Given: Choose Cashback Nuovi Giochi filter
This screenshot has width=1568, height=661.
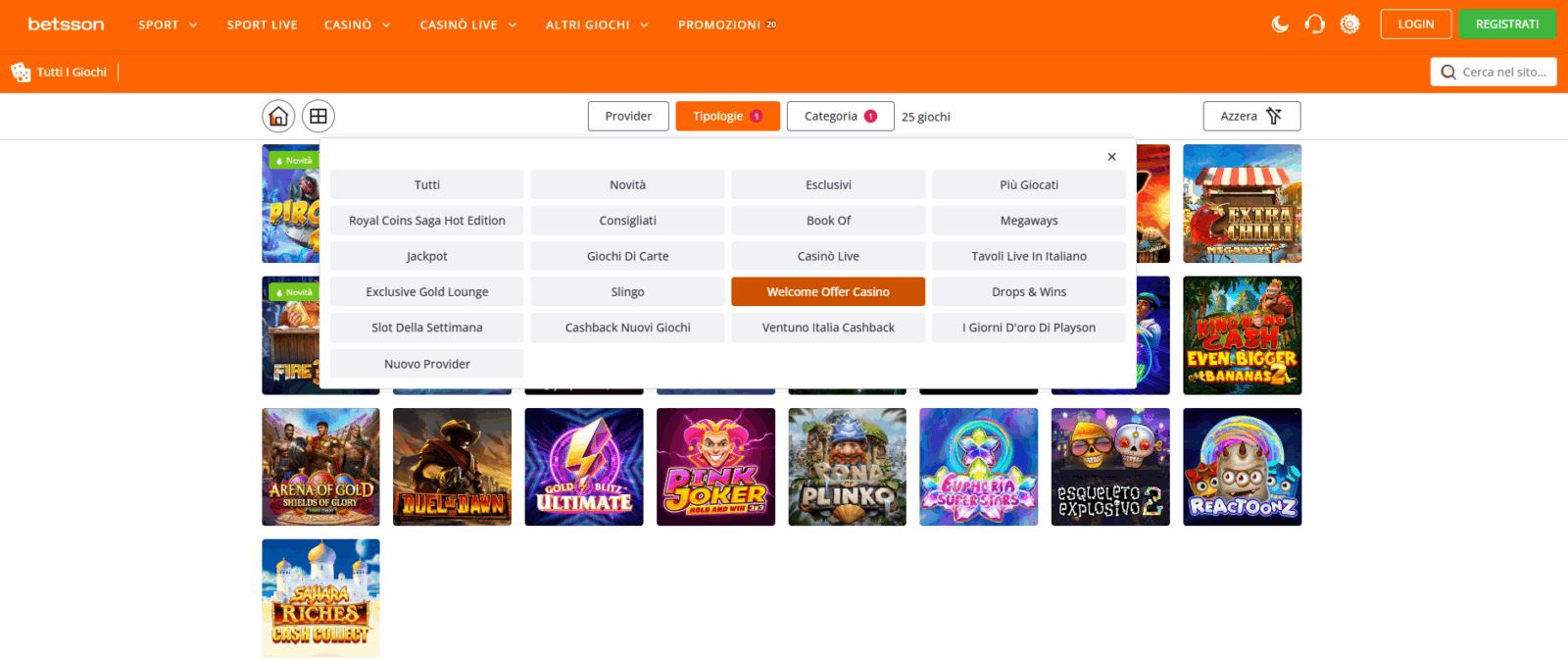Looking at the screenshot, I should 627,328.
